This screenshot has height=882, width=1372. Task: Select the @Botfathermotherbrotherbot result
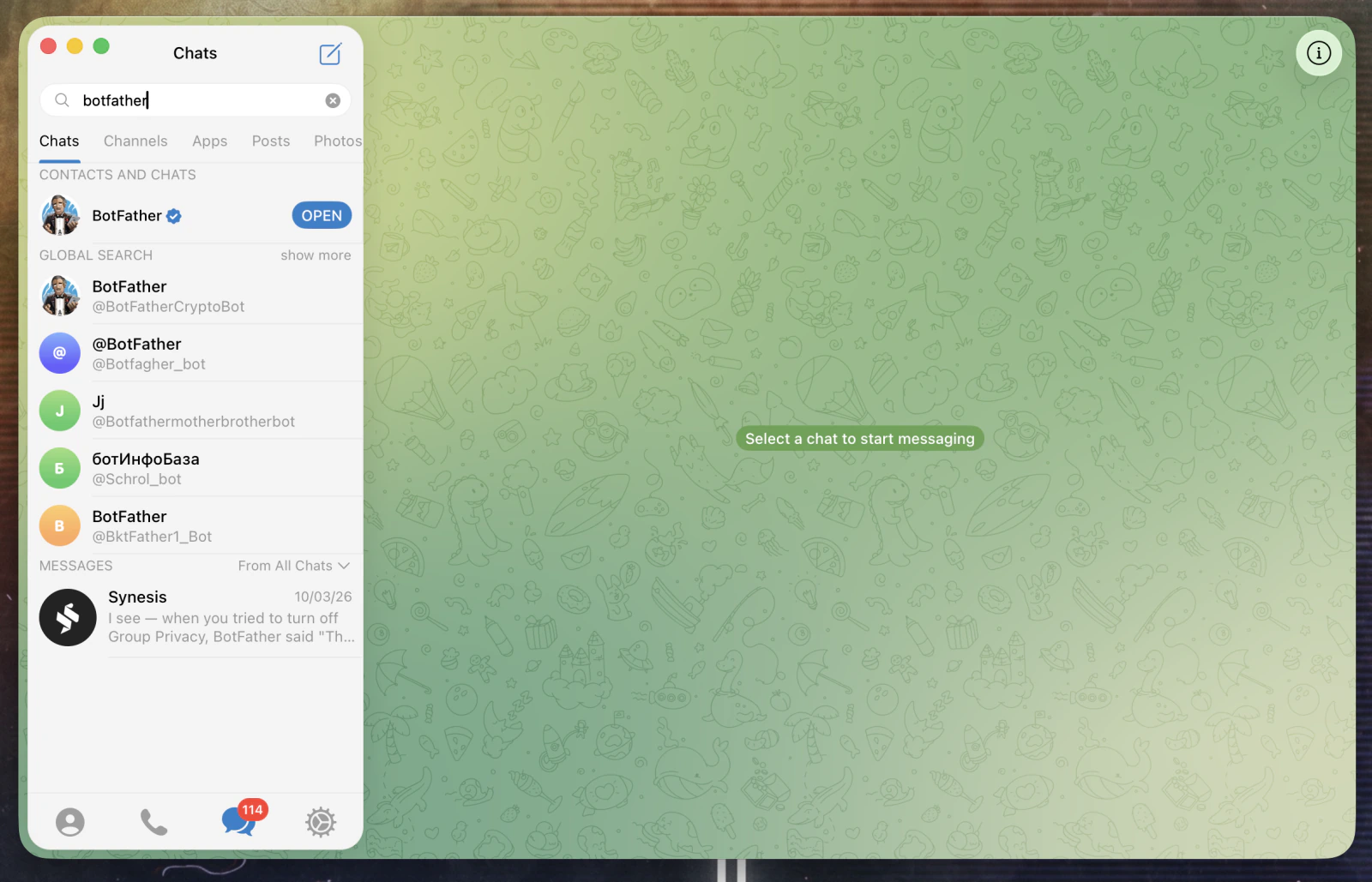(x=196, y=411)
